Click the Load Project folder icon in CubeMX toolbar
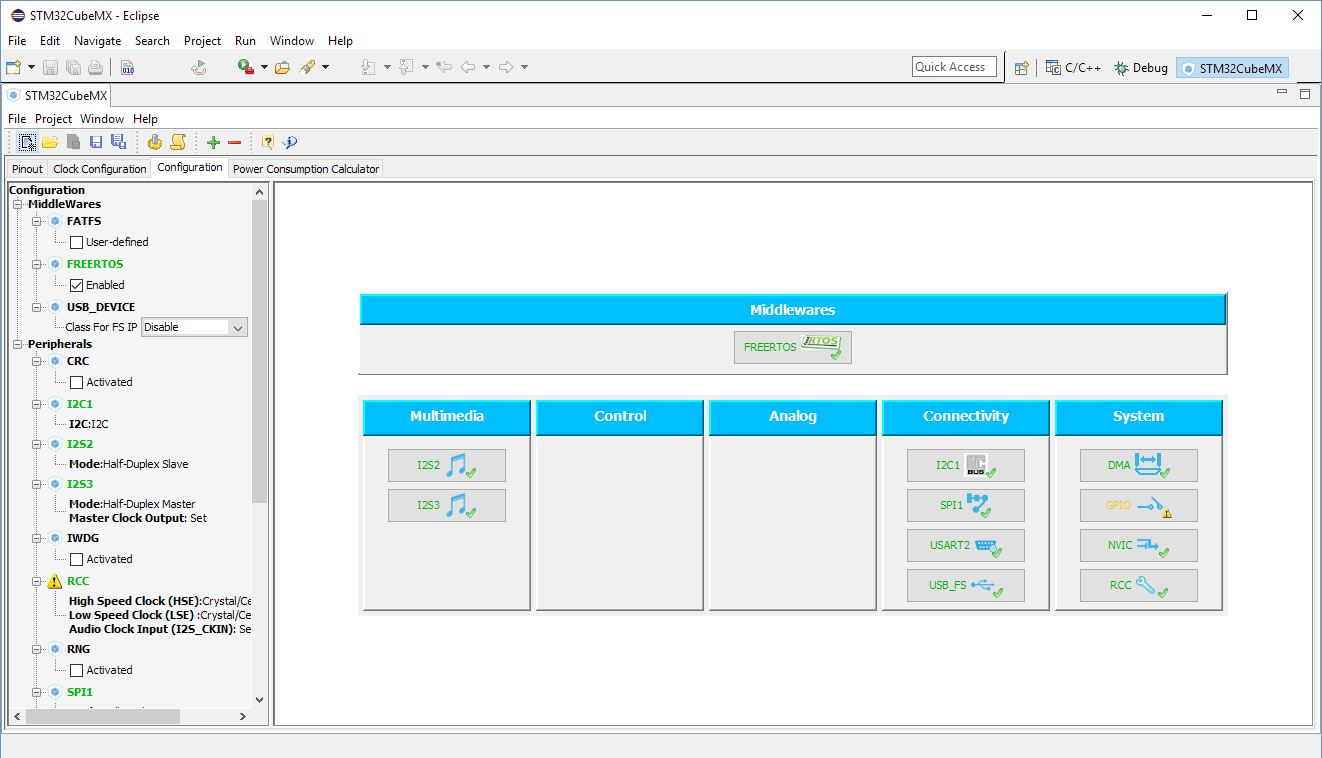Screen dimensions: 1322x758 (50, 142)
